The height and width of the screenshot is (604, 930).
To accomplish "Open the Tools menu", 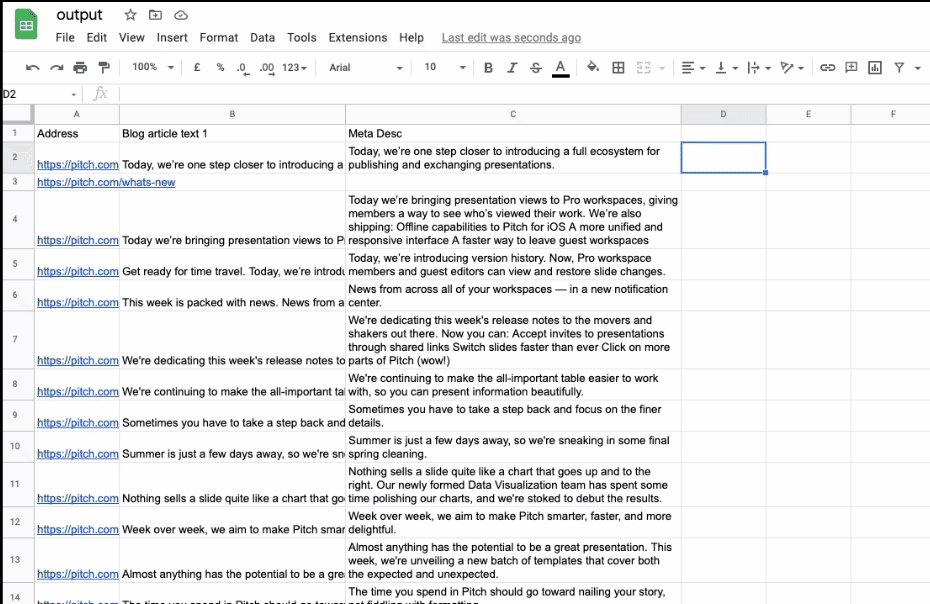I will (x=302, y=37).
